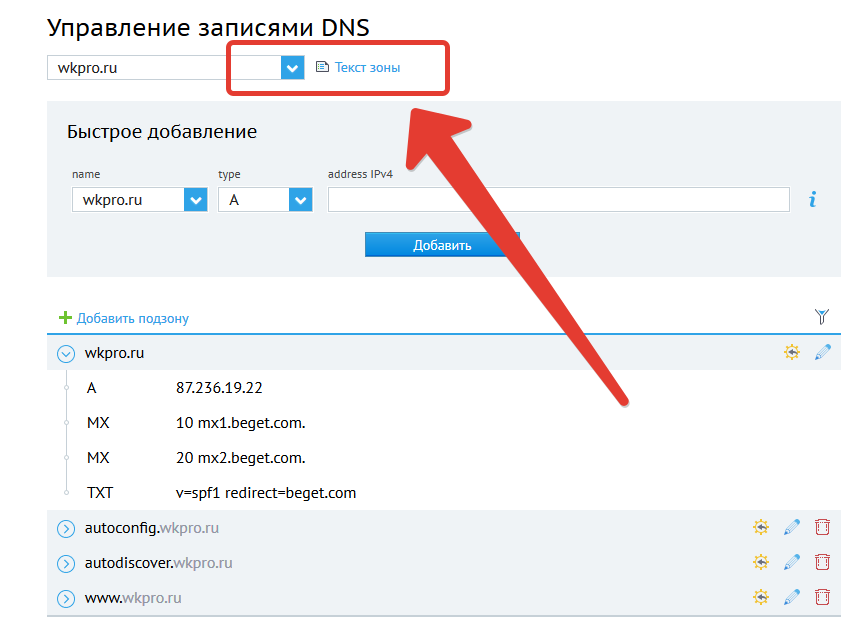Screen dimensions: 860x638
Task: Delete the www.wkpro.ru subzone
Action: point(822,597)
